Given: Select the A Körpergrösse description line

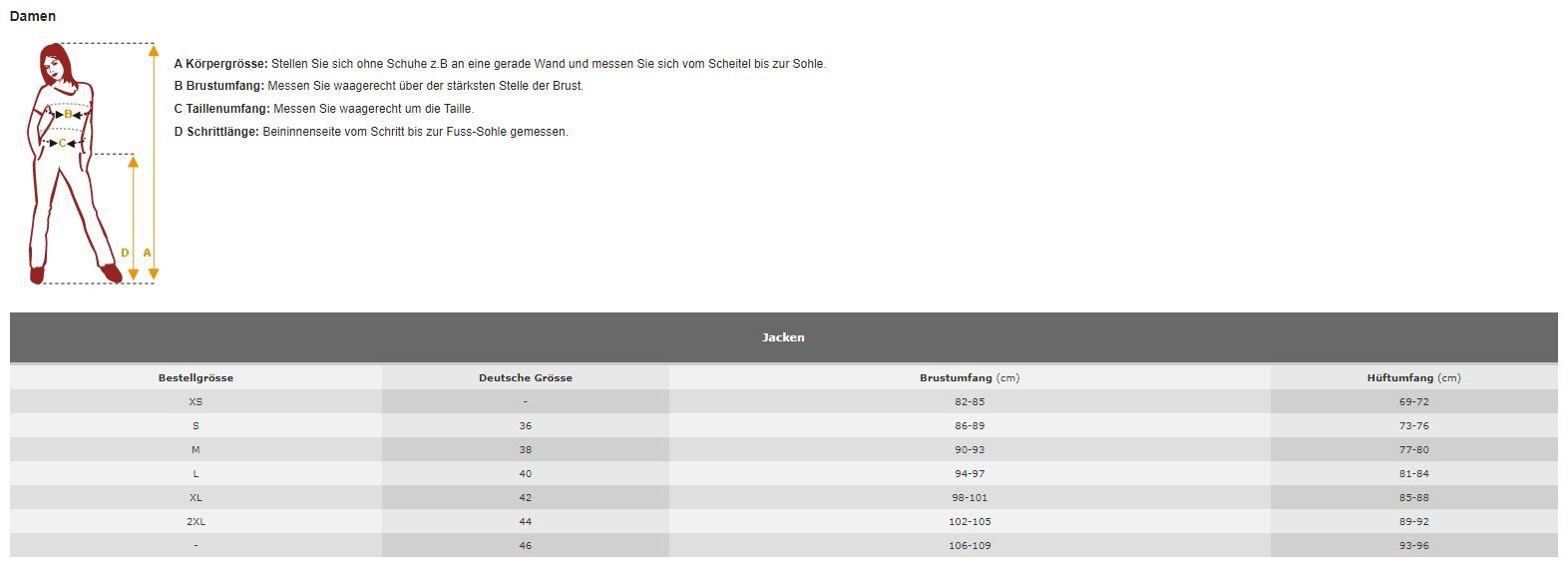Looking at the screenshot, I should [x=500, y=64].
